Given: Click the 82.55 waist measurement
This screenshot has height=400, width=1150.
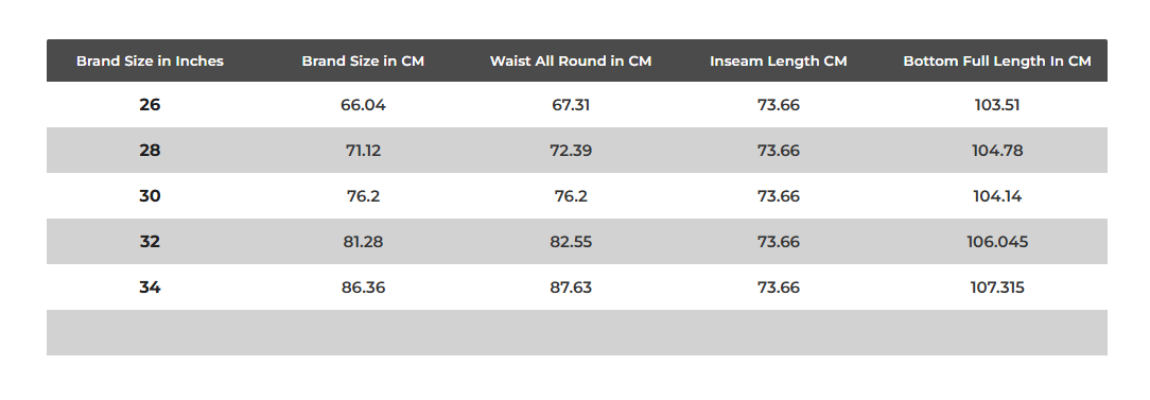Looking at the screenshot, I should coord(570,242).
